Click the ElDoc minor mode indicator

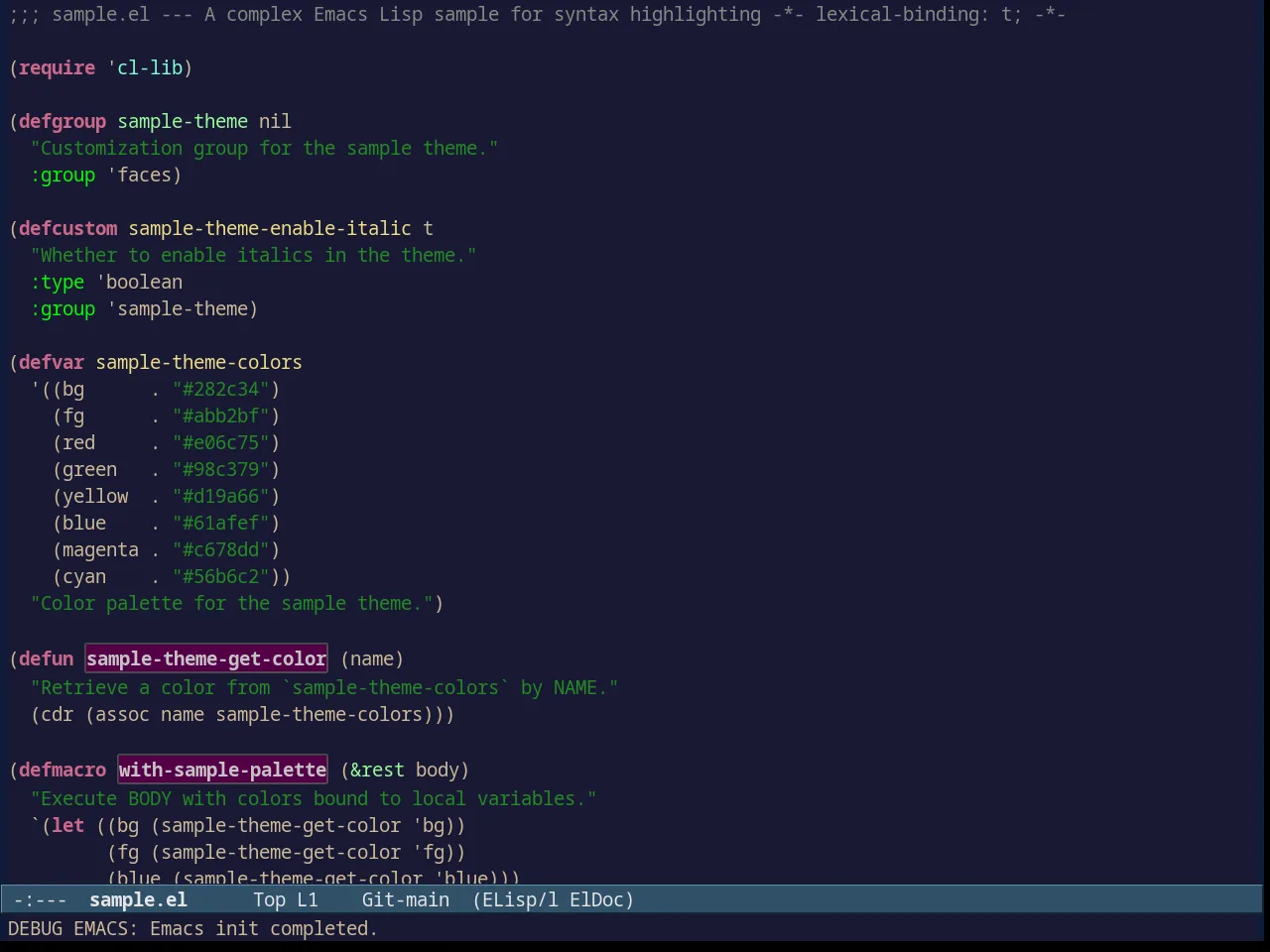[601, 899]
